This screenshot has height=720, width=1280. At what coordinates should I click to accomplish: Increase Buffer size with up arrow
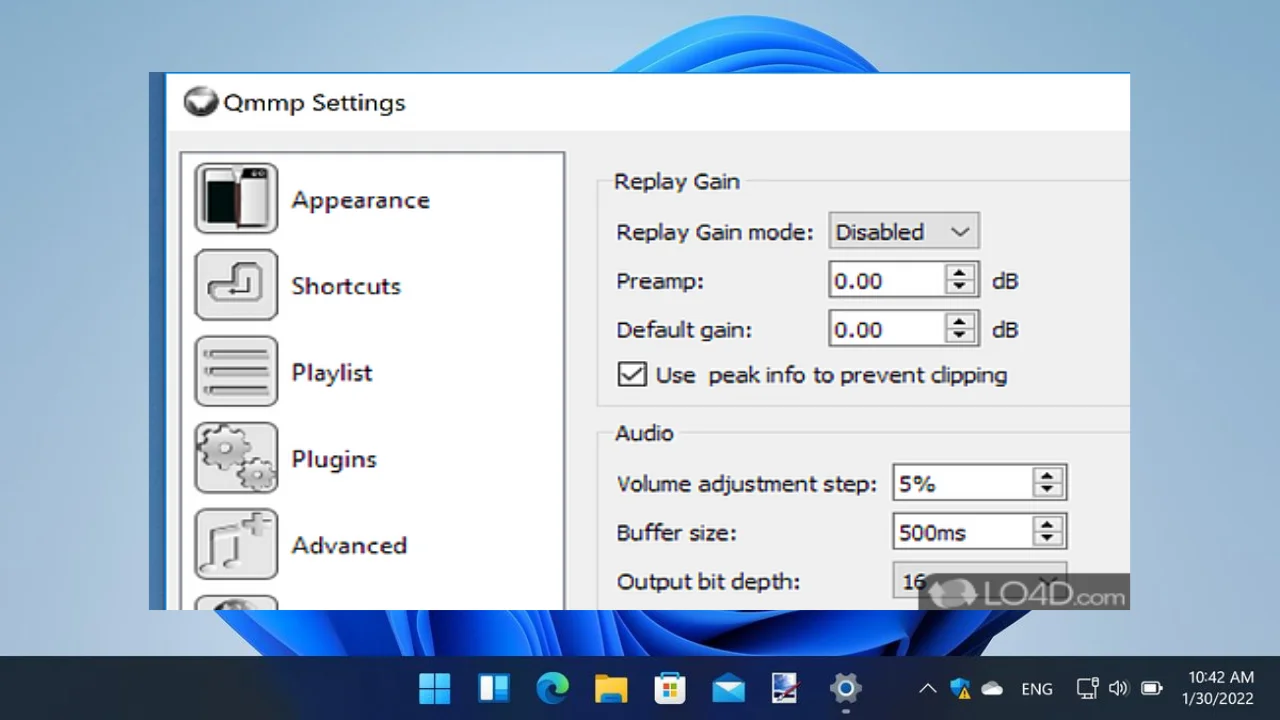(x=1047, y=525)
